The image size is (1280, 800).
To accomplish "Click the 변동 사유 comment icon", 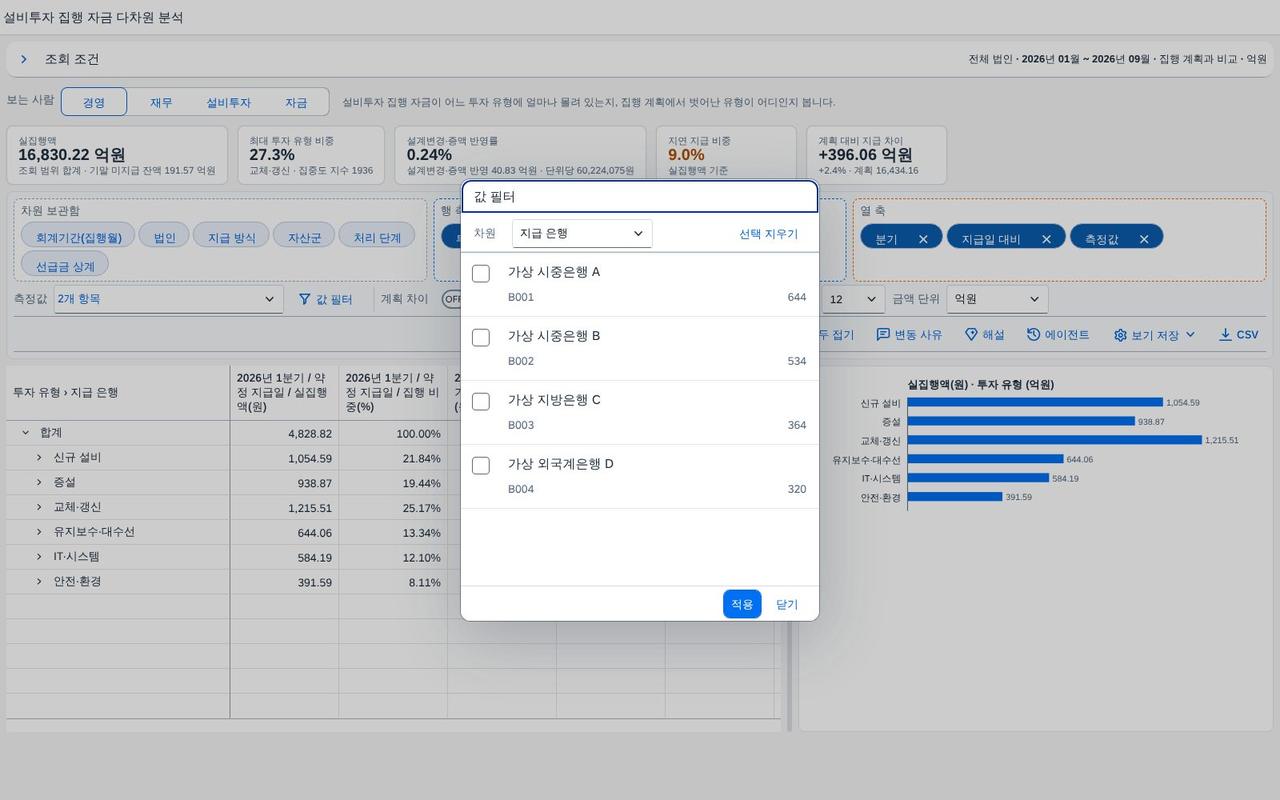I will click(883, 334).
